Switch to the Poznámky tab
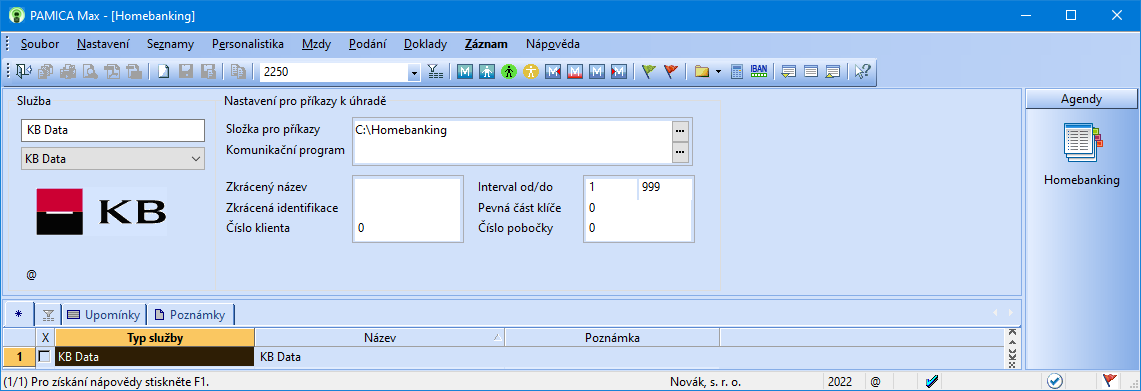Image resolution: width=1141 pixels, height=391 pixels. click(x=191, y=315)
